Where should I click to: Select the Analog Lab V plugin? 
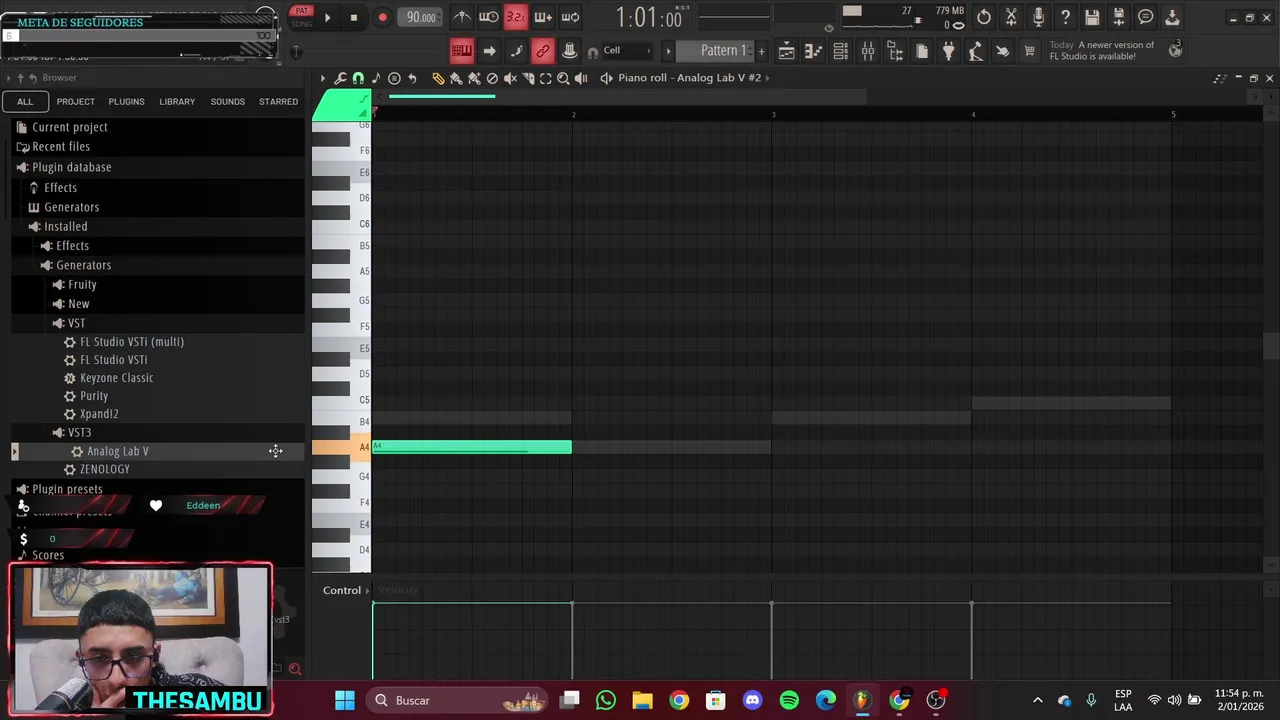[117, 451]
